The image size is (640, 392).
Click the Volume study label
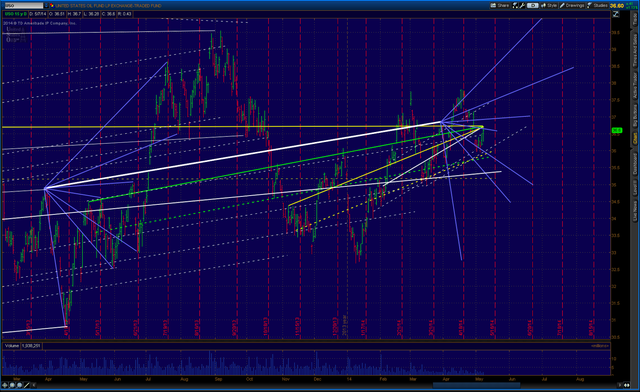click(12, 346)
